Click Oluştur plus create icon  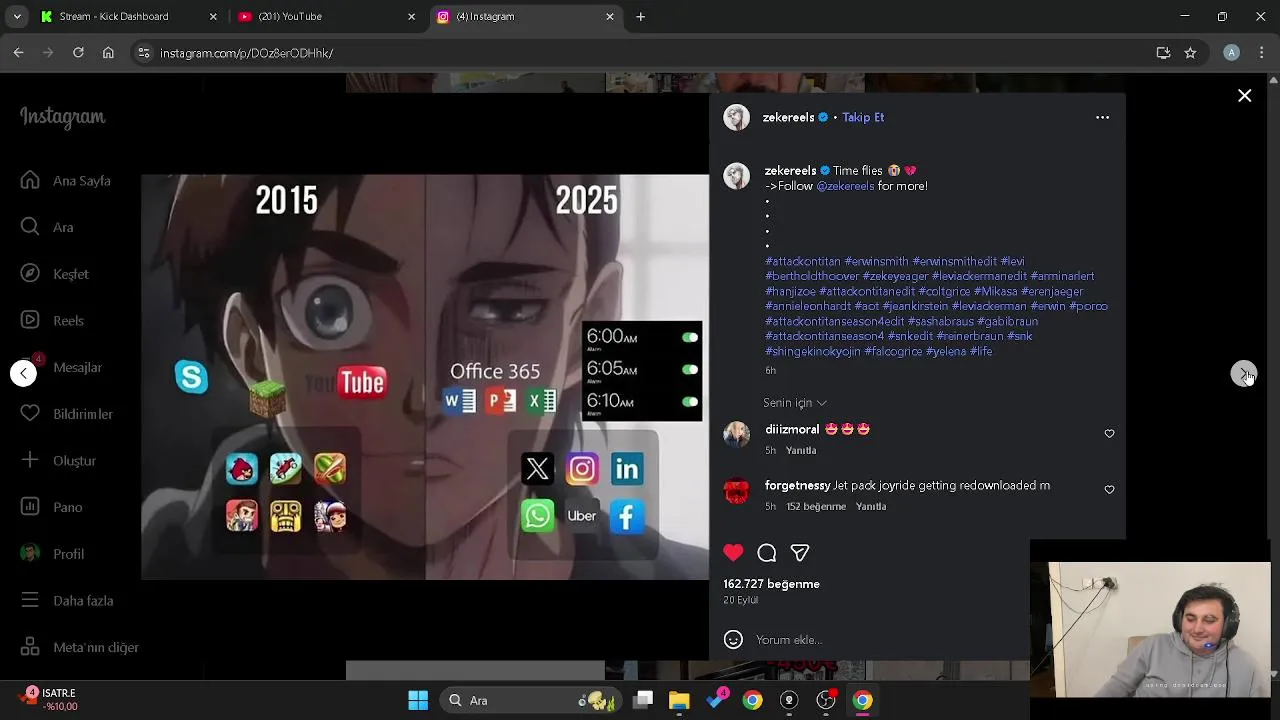30,460
